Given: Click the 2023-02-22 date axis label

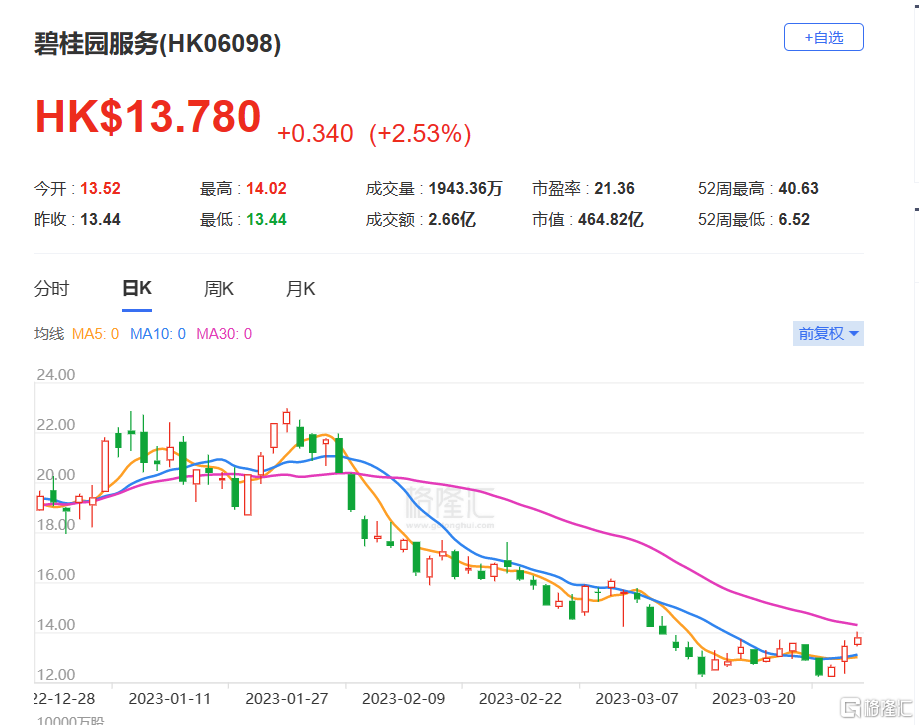Looking at the screenshot, I should tap(520, 699).
